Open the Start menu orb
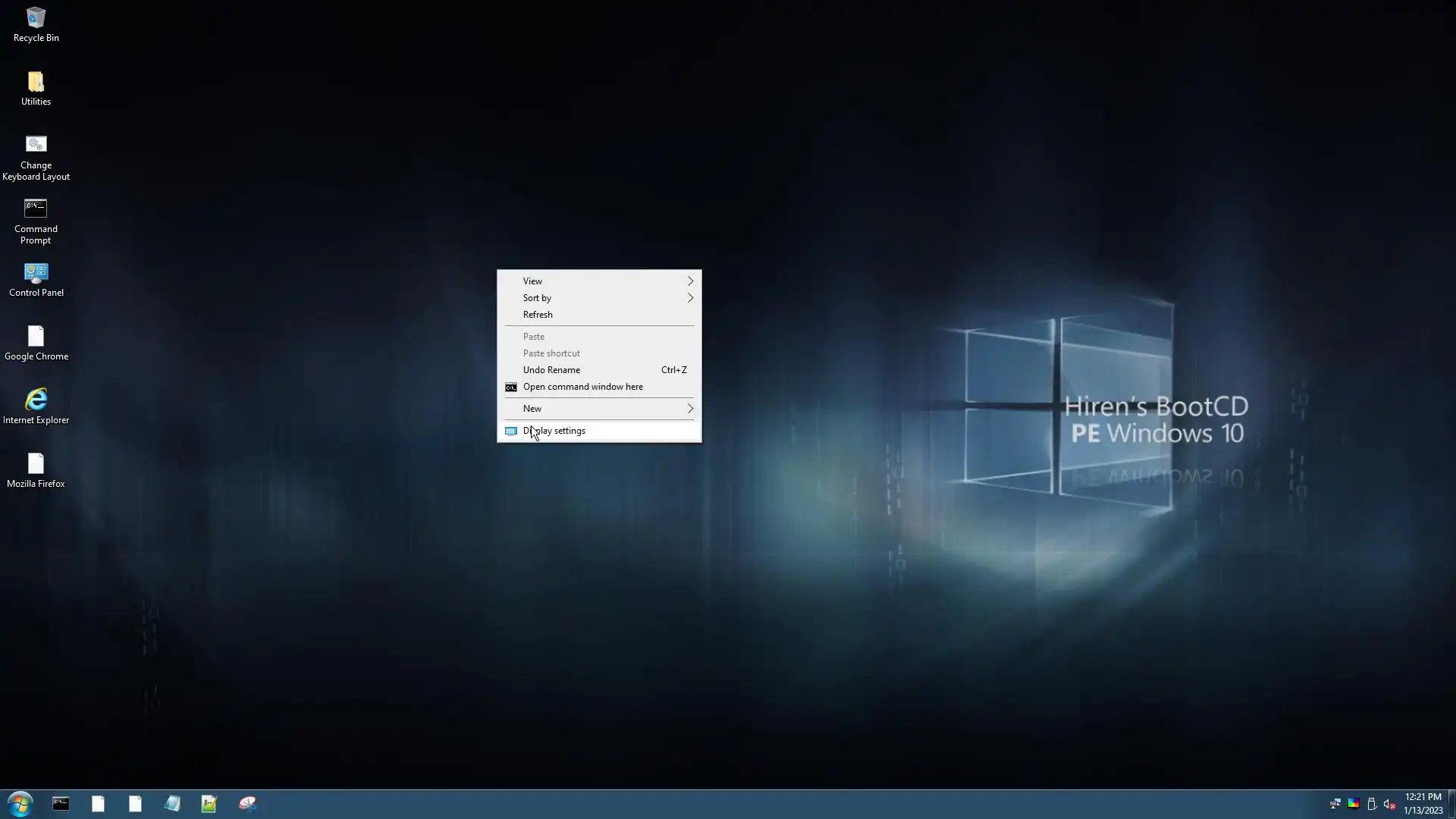This screenshot has width=1456, height=819. [20, 804]
